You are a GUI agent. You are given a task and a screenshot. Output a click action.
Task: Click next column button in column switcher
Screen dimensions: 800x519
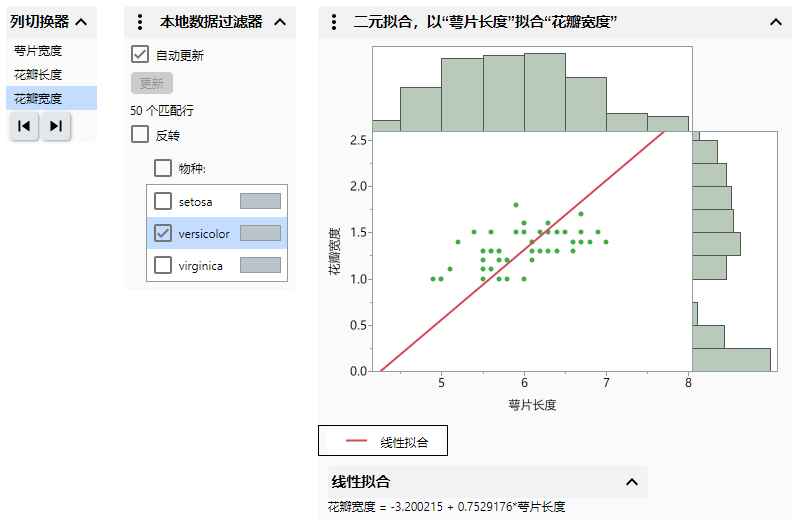56,126
